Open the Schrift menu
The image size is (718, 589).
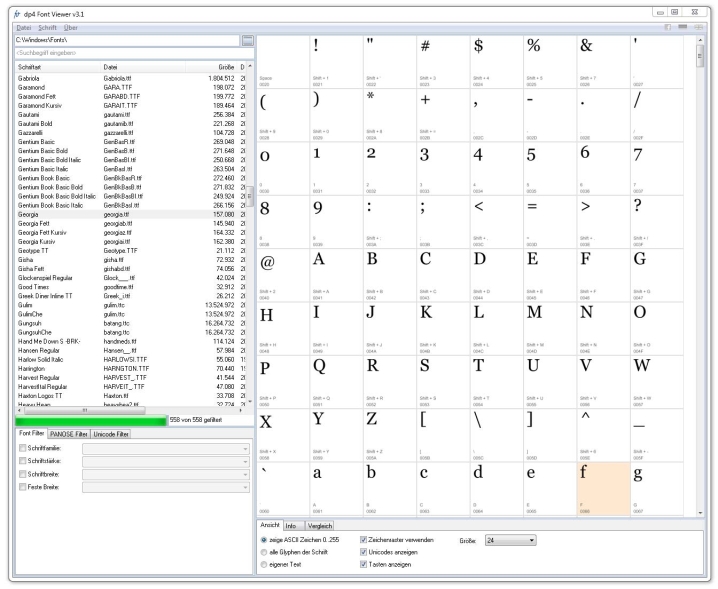[x=47, y=27]
